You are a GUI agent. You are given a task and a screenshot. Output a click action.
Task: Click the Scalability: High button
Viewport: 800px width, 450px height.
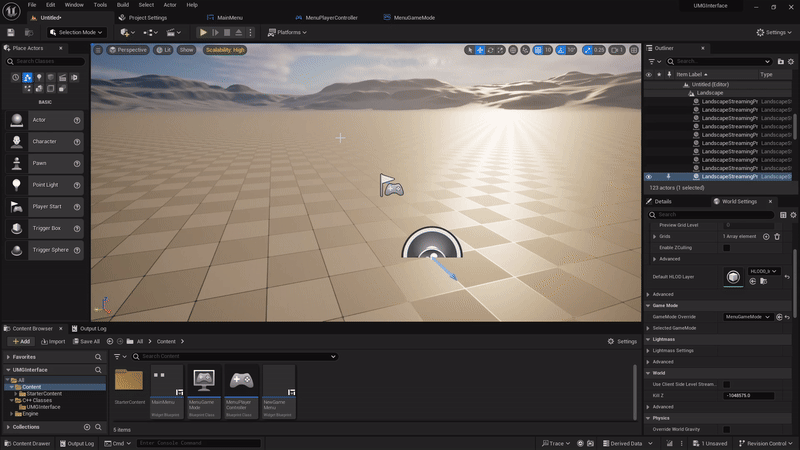tap(225, 50)
